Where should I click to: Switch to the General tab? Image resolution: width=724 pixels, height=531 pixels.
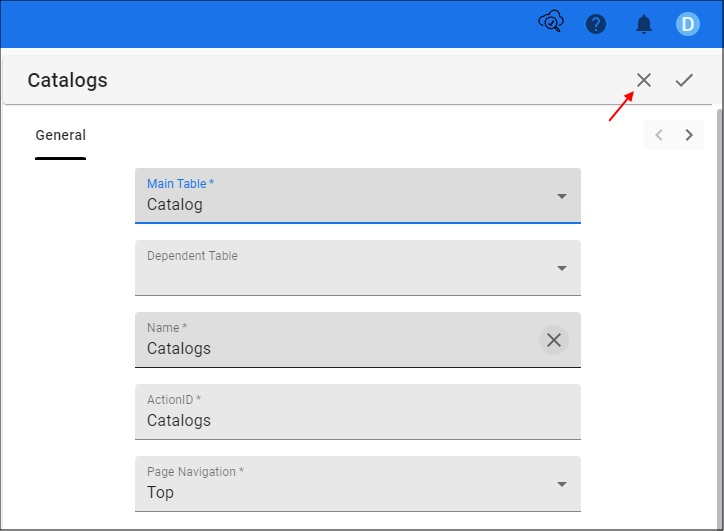click(60, 135)
